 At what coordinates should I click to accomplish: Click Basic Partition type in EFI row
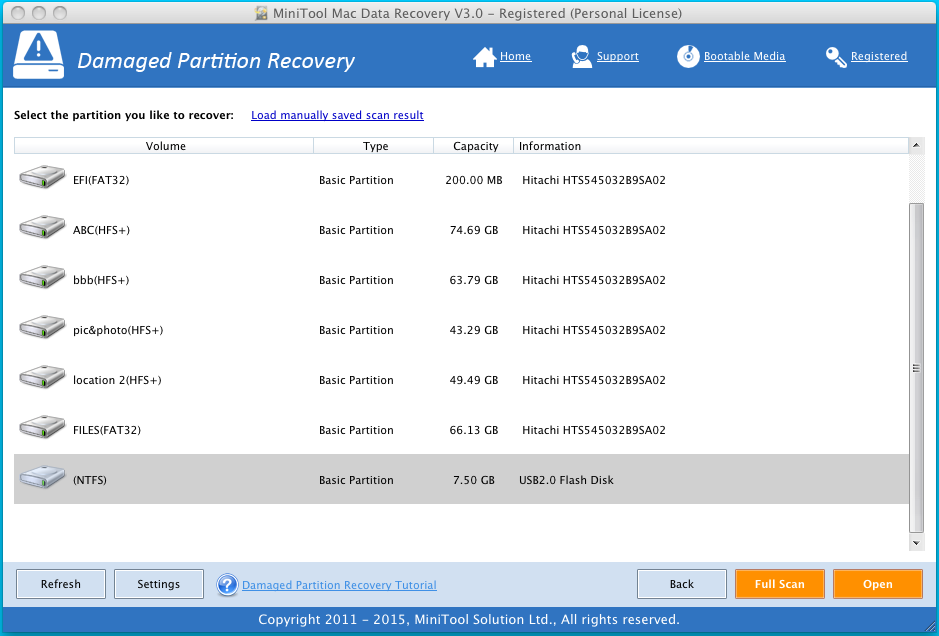tap(356, 180)
